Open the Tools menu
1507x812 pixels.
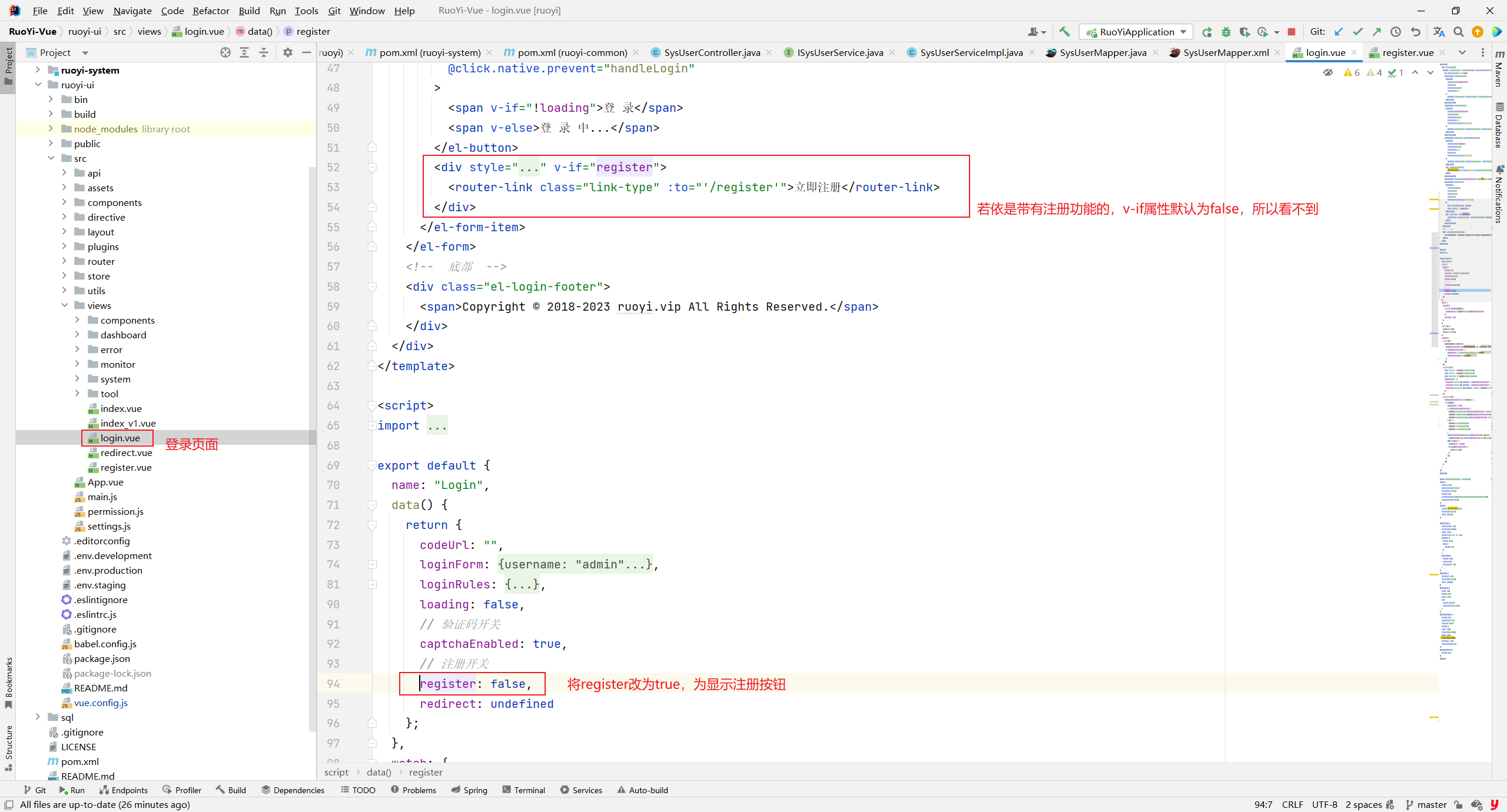tap(306, 11)
